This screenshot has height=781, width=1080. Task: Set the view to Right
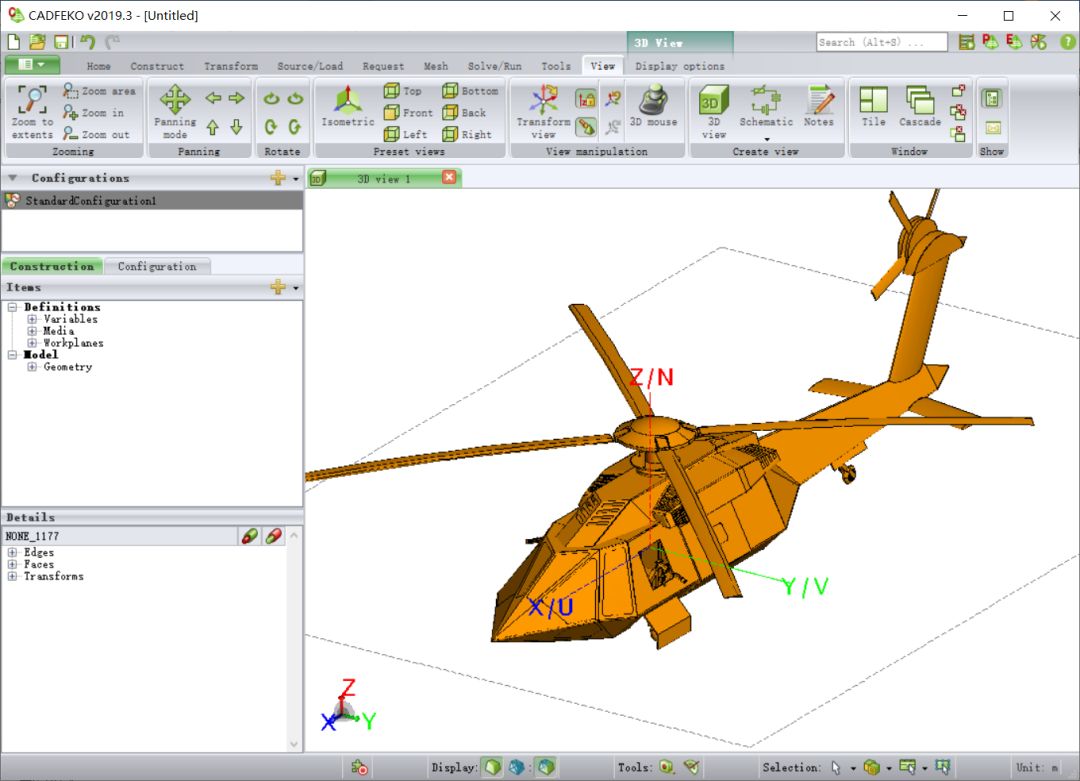click(467, 134)
